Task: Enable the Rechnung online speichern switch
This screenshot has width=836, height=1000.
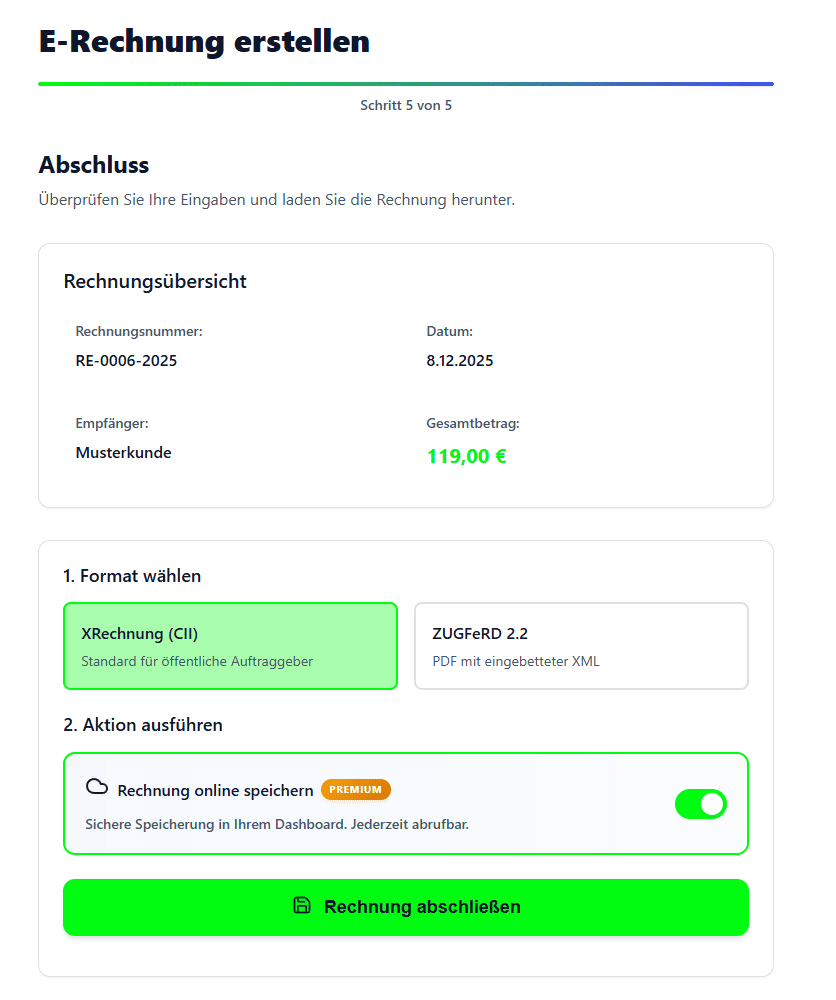Action: point(701,804)
